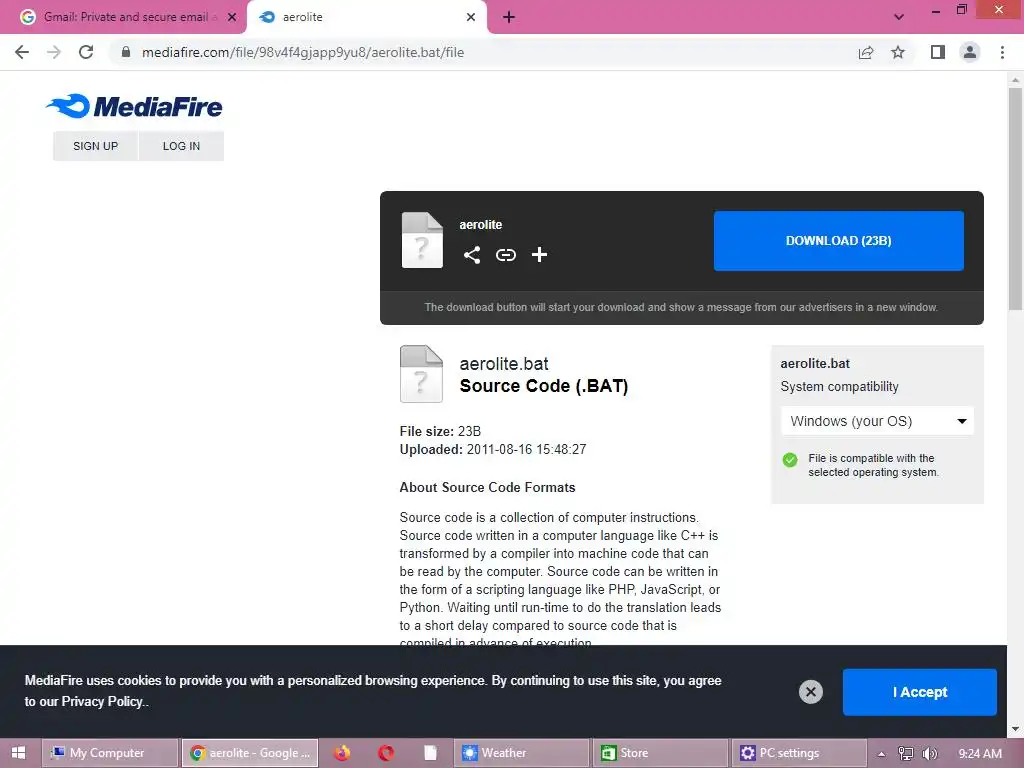Copy link using the chain link icon
Viewport: 1024px width, 768px height.
pos(505,255)
